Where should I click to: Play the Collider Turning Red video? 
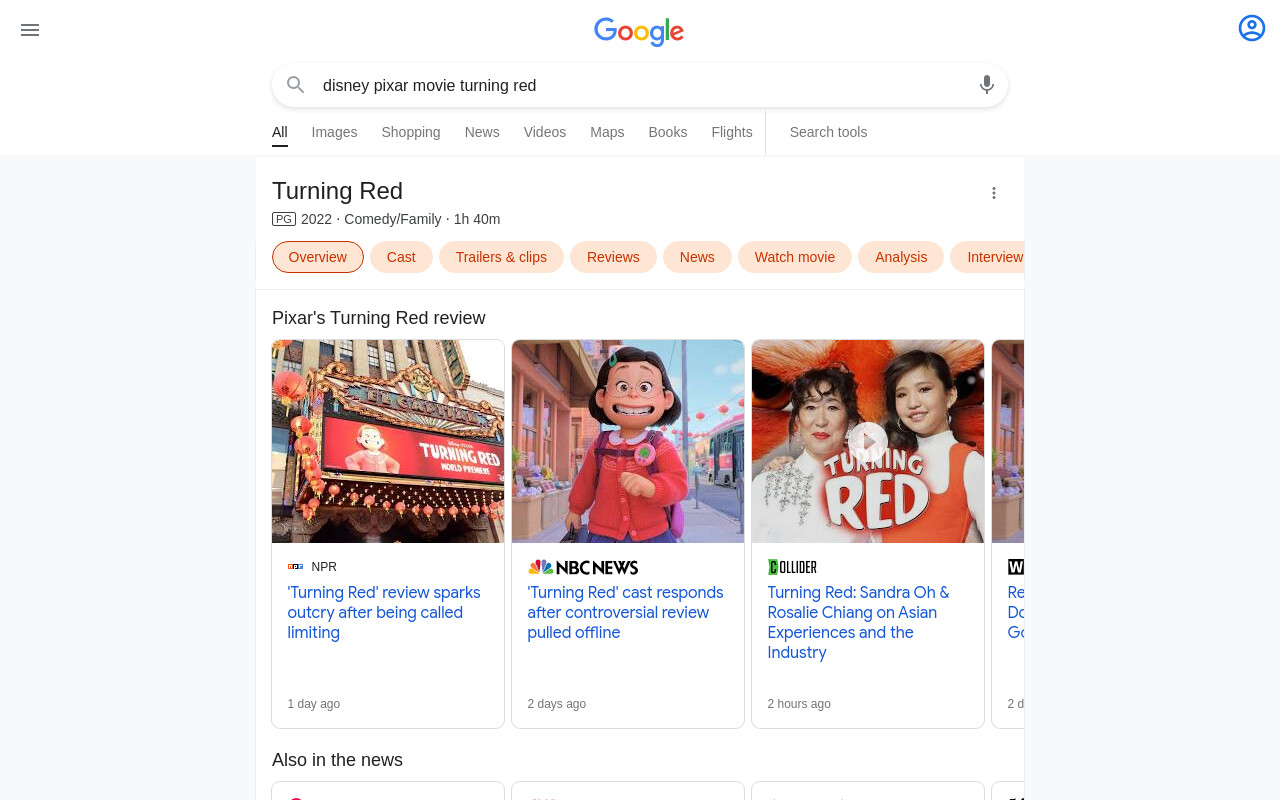tap(868, 441)
